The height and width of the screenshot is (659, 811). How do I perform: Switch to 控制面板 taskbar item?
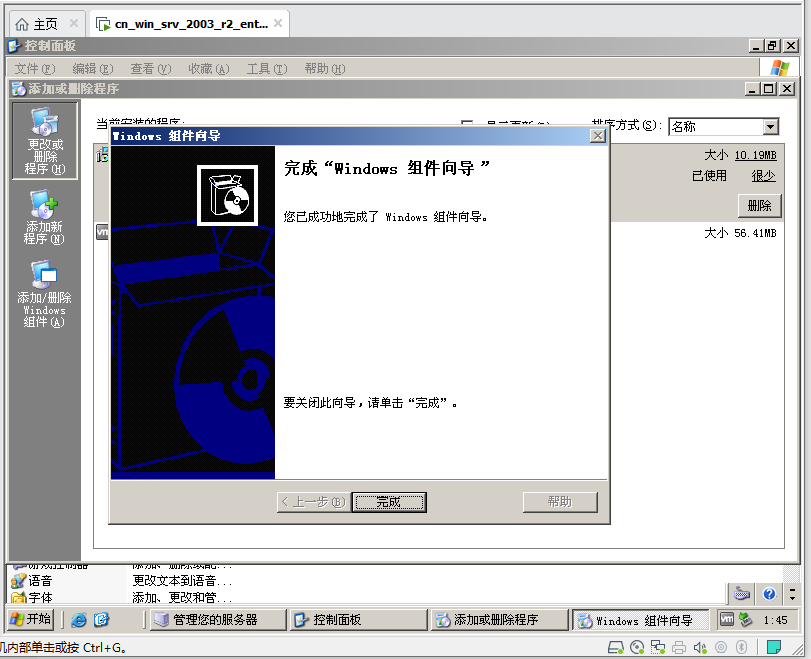click(358, 620)
